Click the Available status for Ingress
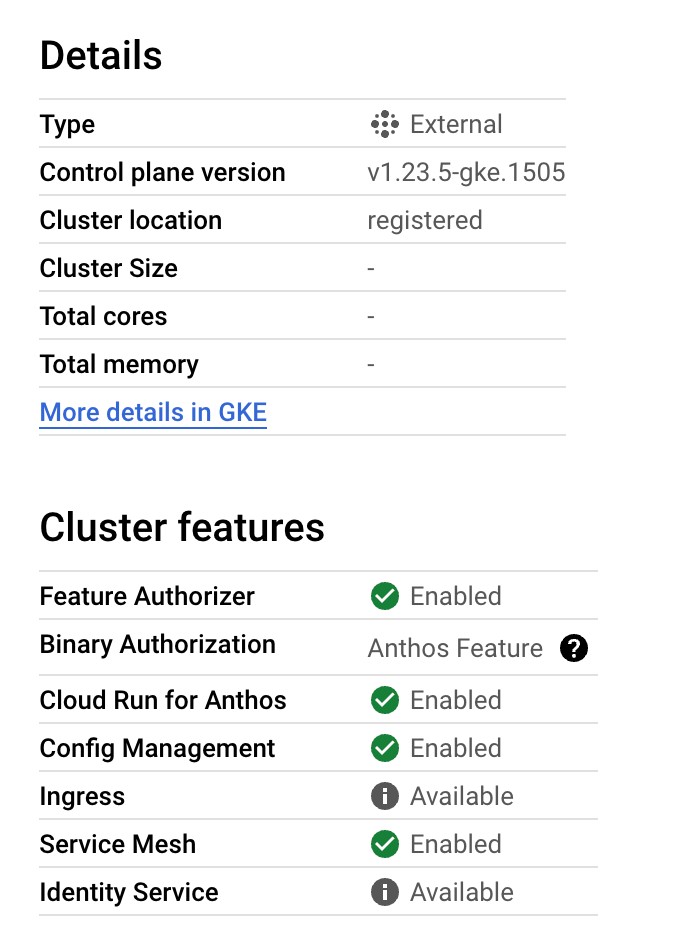The height and width of the screenshot is (944, 676). coord(461,796)
